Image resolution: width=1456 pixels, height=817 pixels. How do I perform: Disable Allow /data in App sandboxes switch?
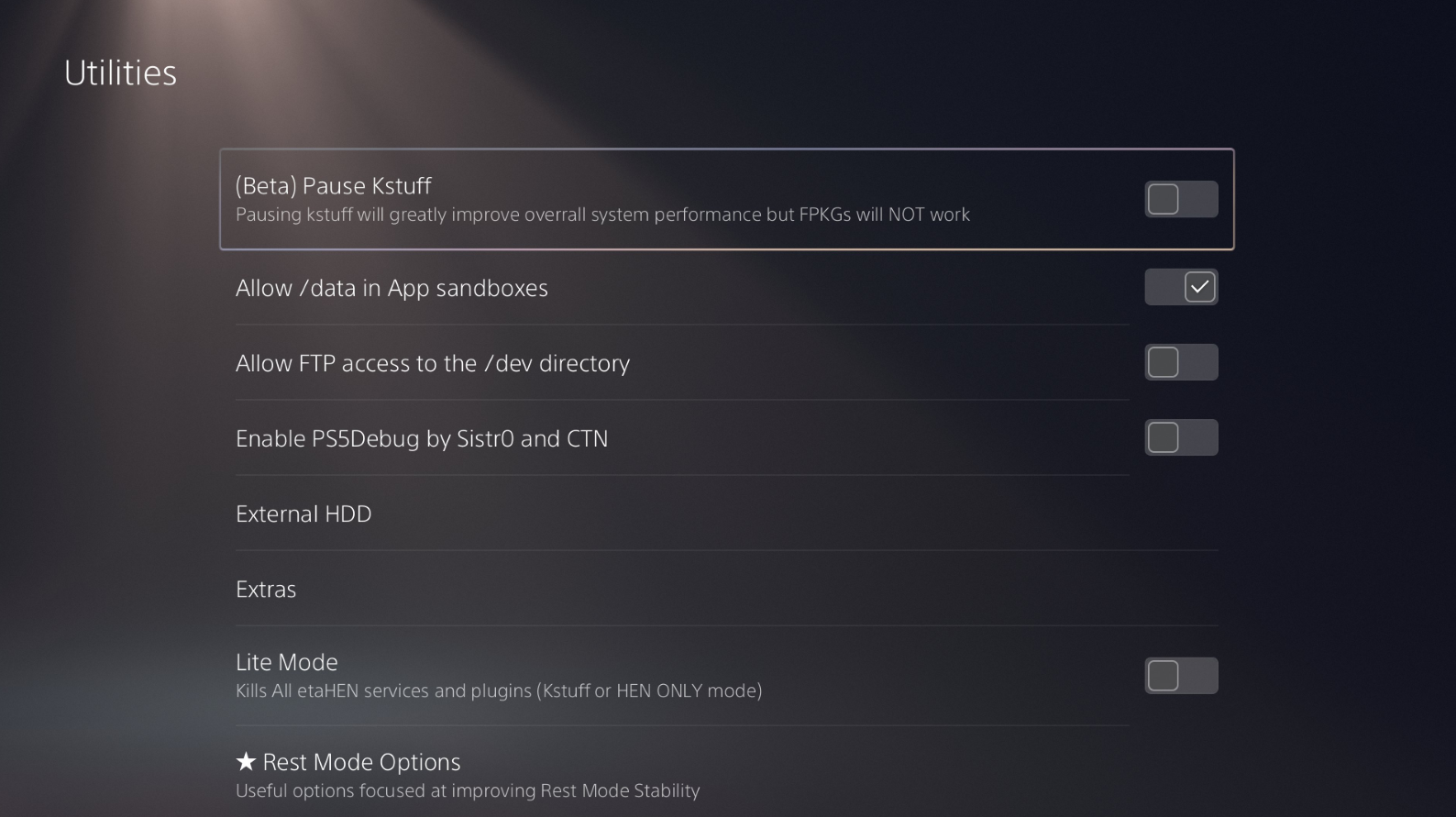(x=1181, y=287)
